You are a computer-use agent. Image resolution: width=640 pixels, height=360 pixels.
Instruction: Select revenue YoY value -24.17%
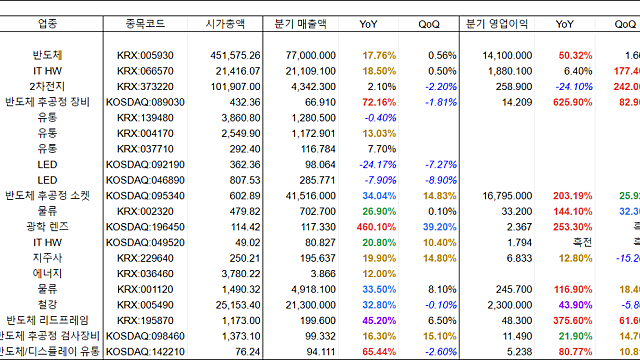pyautogui.click(x=378, y=164)
